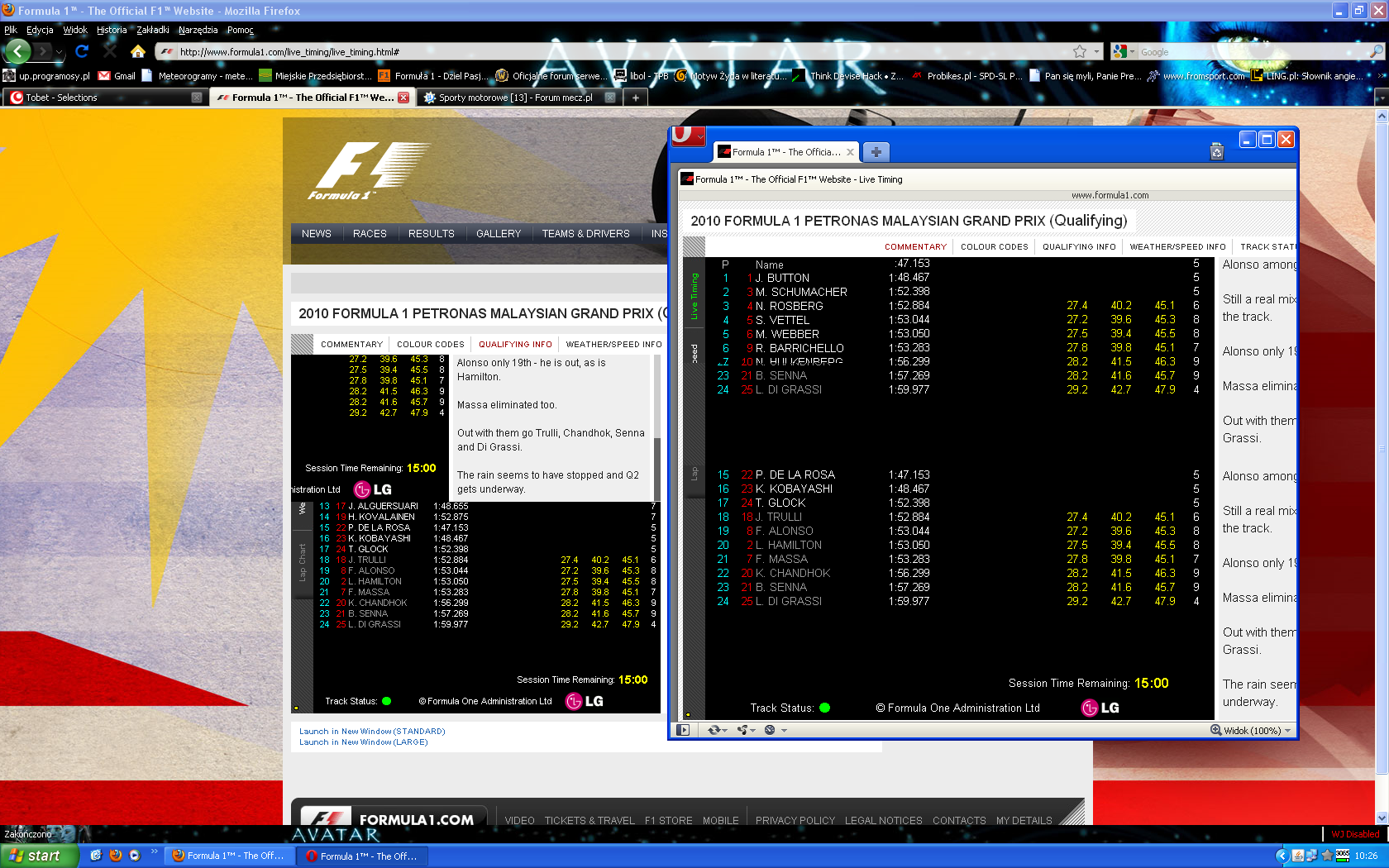This screenshot has height=868, width=1389.
Task: Select COMMENTARY tab in Opera timing
Action: pyautogui.click(x=915, y=247)
